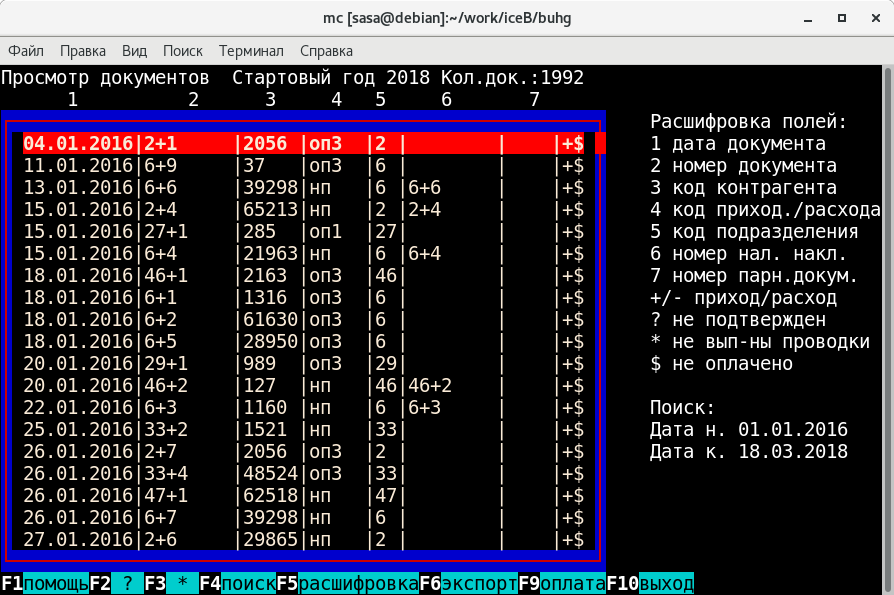Click tax invoice number 6+3 in column 6
894x595 pixels.
[x=425, y=407]
